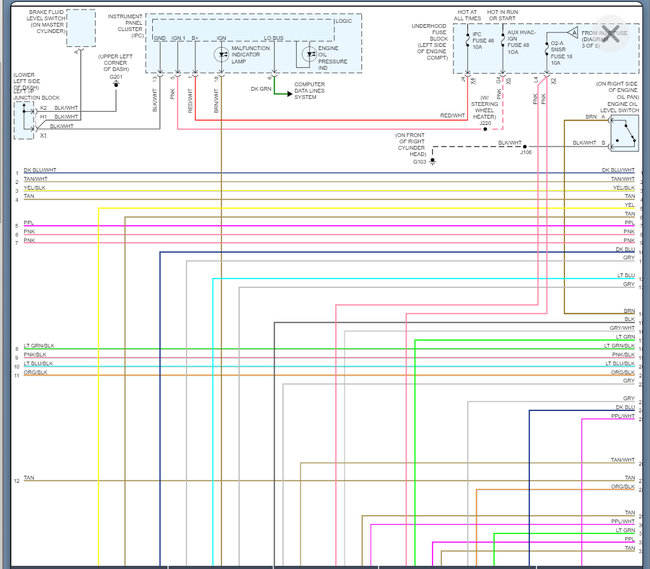Click the 'O2-A SNSR FUSE 18 10A' label
Screen dimensions: 650x569
[561, 53]
